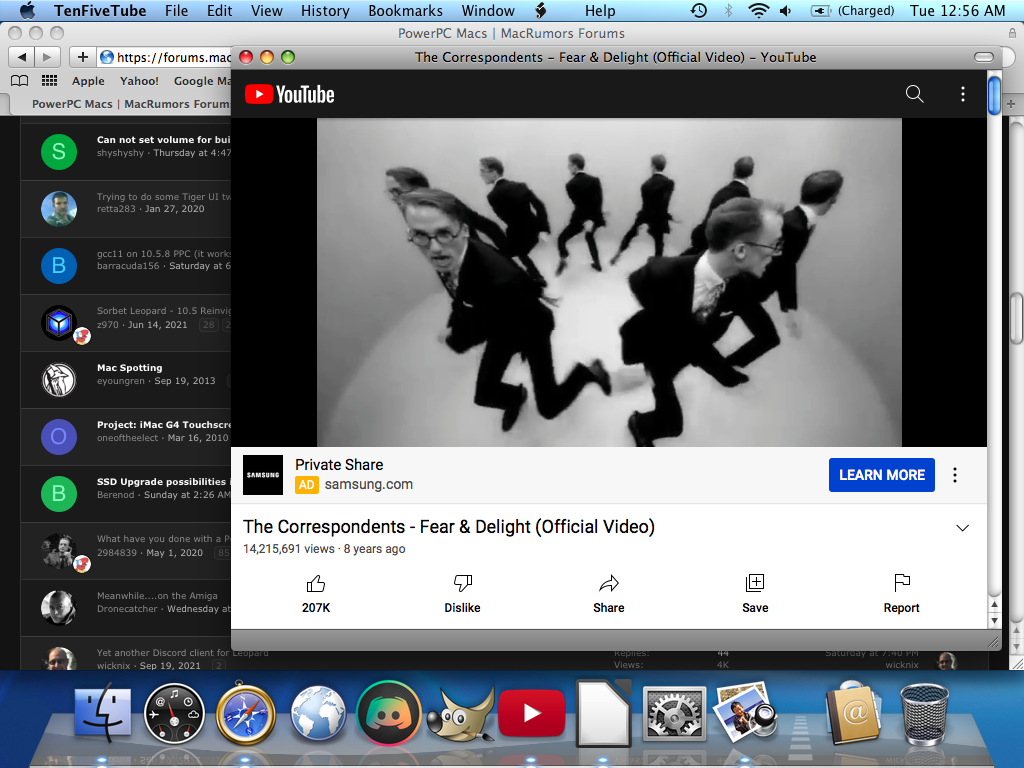Open the Apple menu
This screenshot has height=768, width=1024.
point(27,10)
